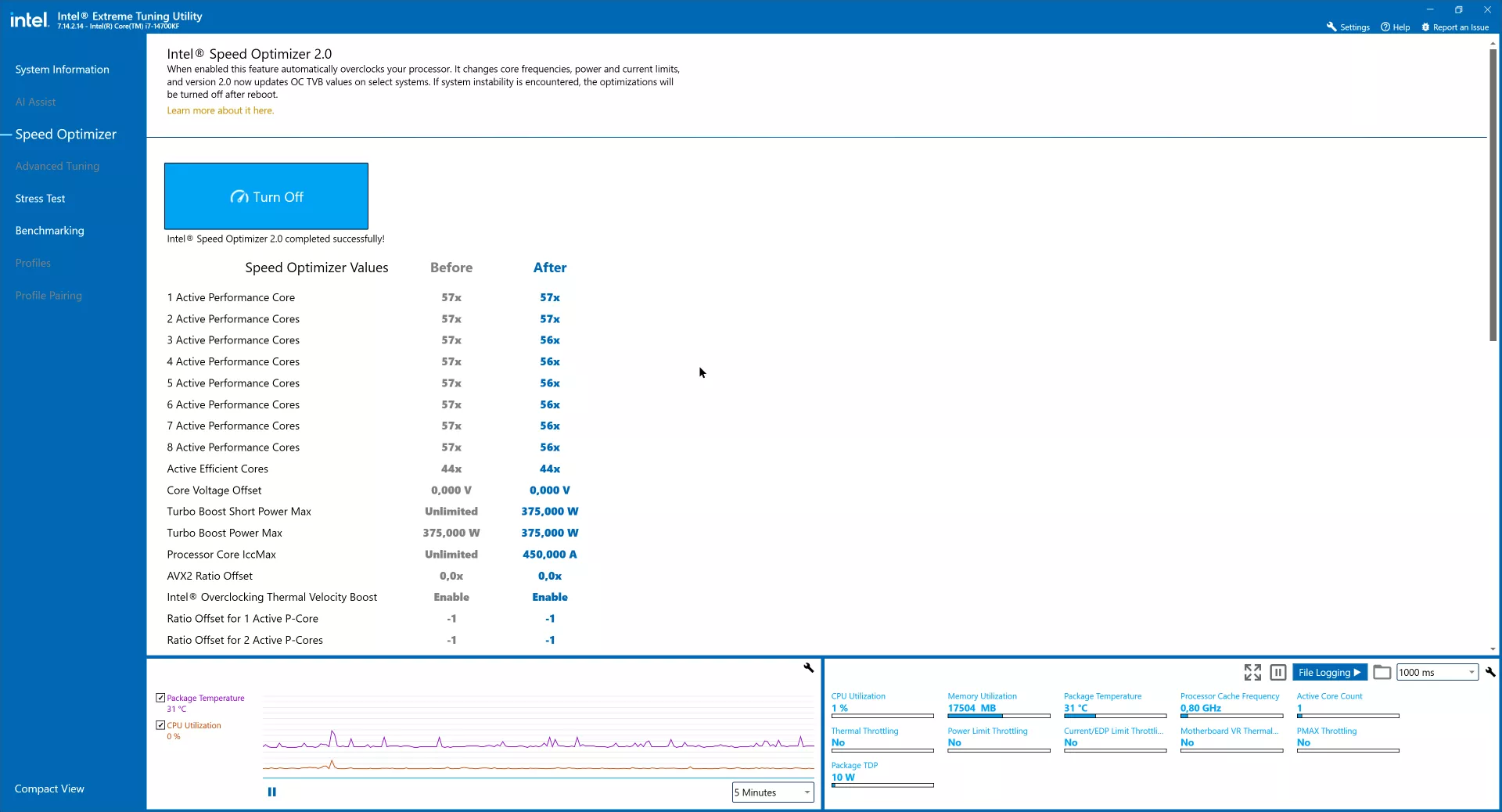Image resolution: width=1502 pixels, height=812 pixels.
Task: Pause the graph playback
Action: coord(272,792)
